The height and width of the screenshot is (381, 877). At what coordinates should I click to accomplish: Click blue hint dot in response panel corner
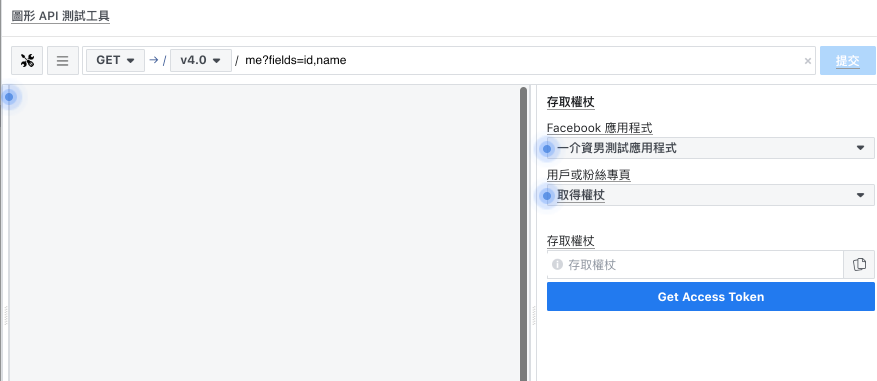coord(9,97)
